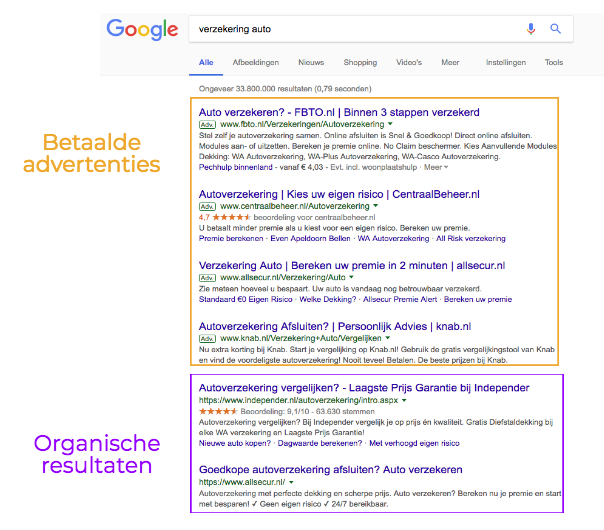The image size is (604, 530).
Task: Click the www.centraalbeheer.nl/Autoverzekering URL text
Action: click(x=295, y=206)
